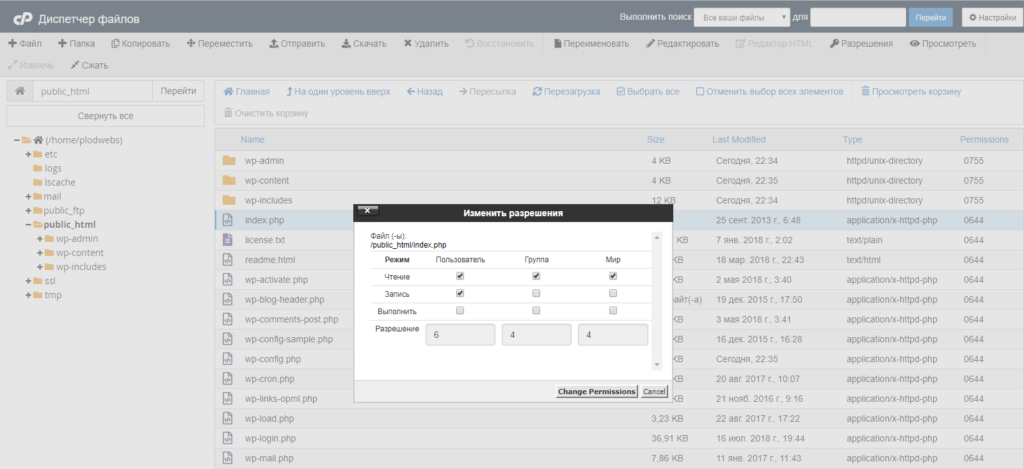
Task: Expand the etc folder in tree
Action: [x=29, y=154]
